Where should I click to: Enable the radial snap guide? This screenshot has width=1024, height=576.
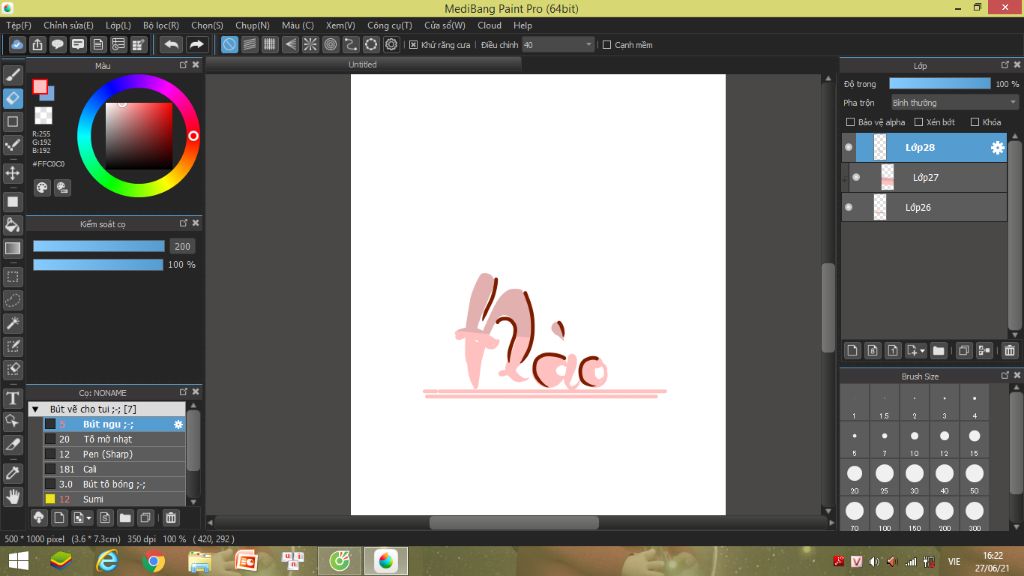(310, 44)
